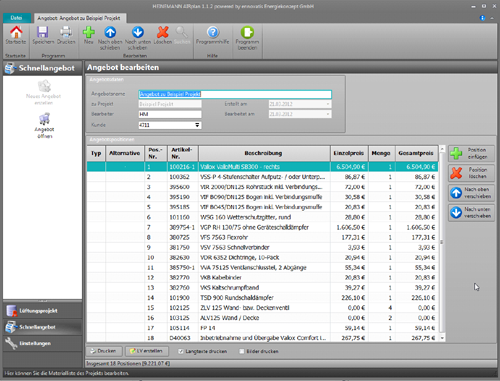The height and width of the screenshot is (381, 500).
Task: Go to Startseite home icon
Action: point(16,35)
